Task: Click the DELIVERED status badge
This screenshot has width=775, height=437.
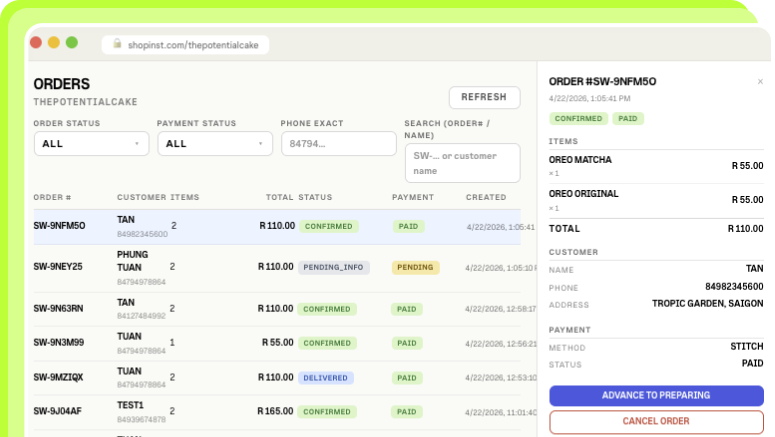Action: tap(325, 378)
